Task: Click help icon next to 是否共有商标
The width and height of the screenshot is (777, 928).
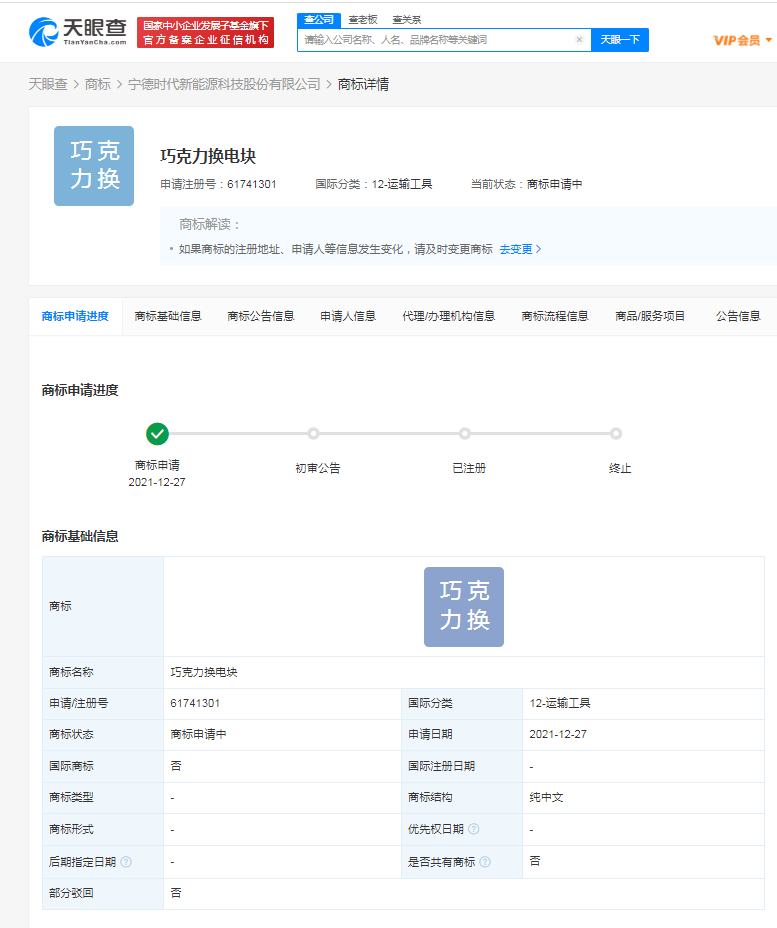Action: point(485,861)
